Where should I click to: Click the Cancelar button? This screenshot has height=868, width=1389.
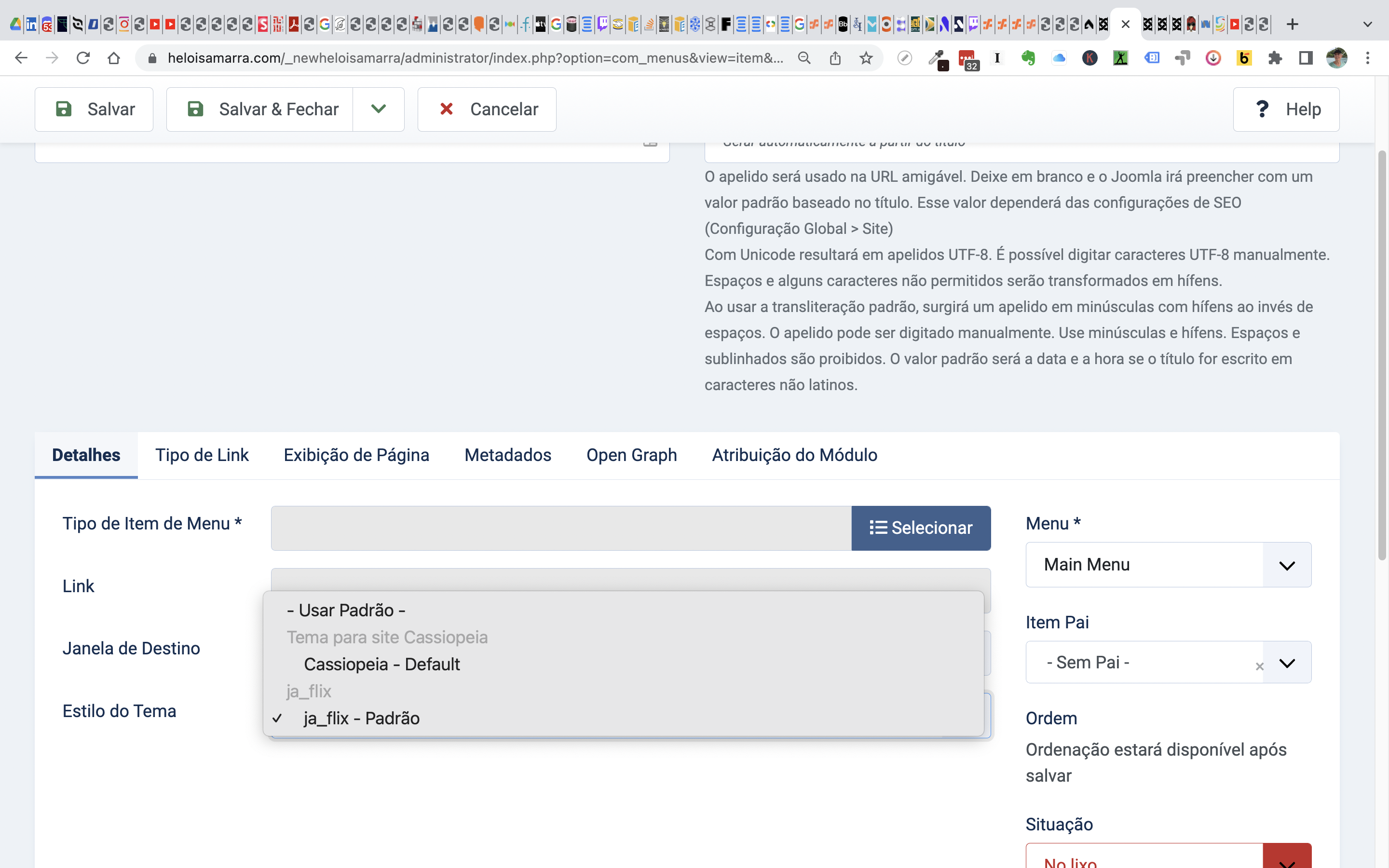(x=487, y=109)
